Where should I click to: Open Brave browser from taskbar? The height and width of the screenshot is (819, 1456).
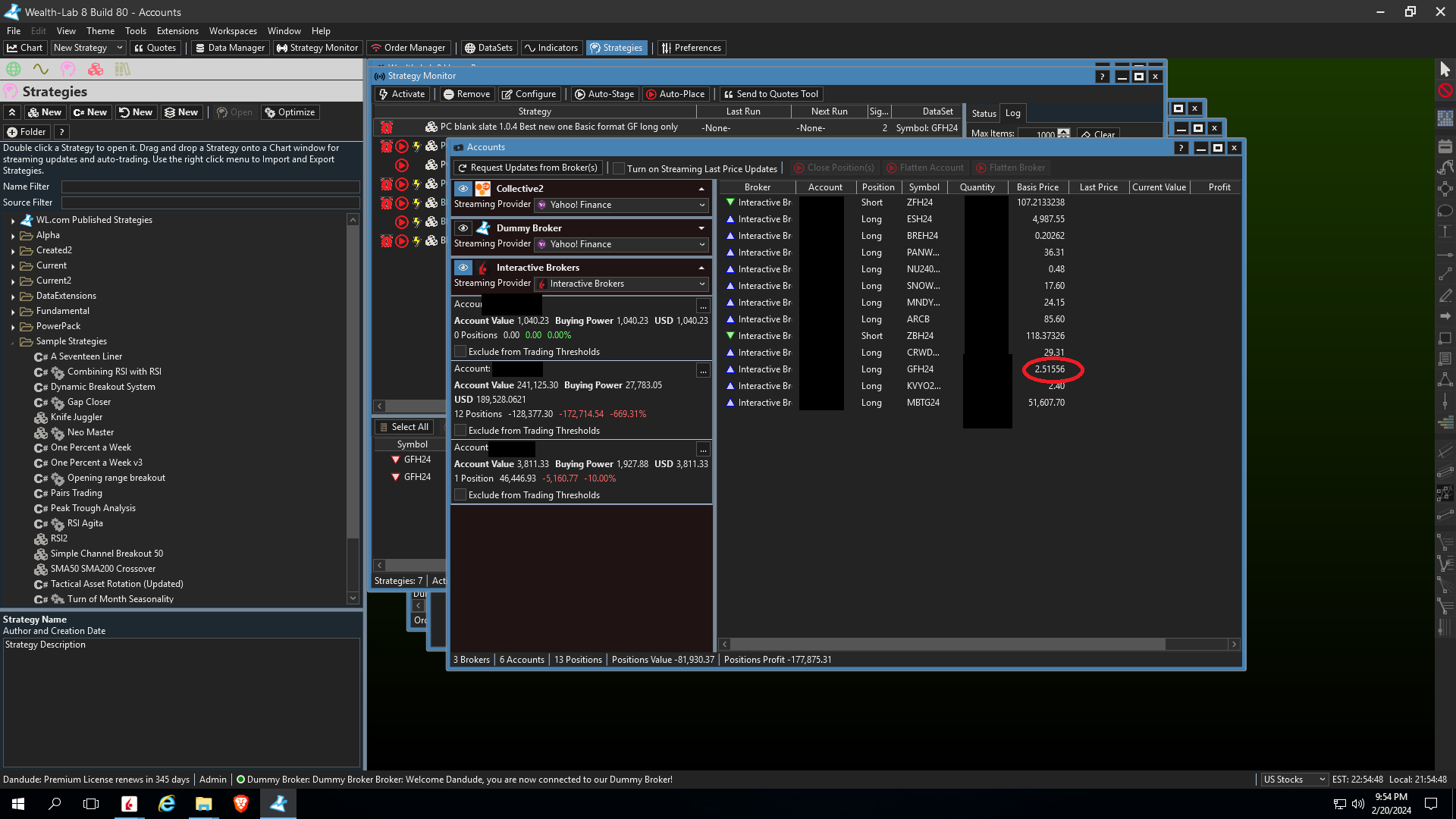pyautogui.click(x=241, y=804)
